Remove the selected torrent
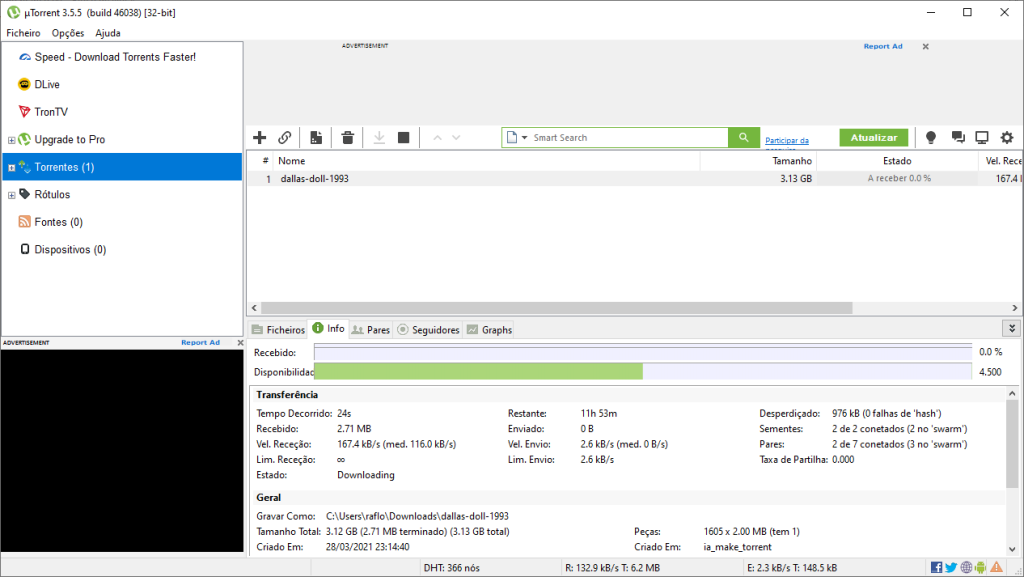The image size is (1024, 577). (x=347, y=137)
